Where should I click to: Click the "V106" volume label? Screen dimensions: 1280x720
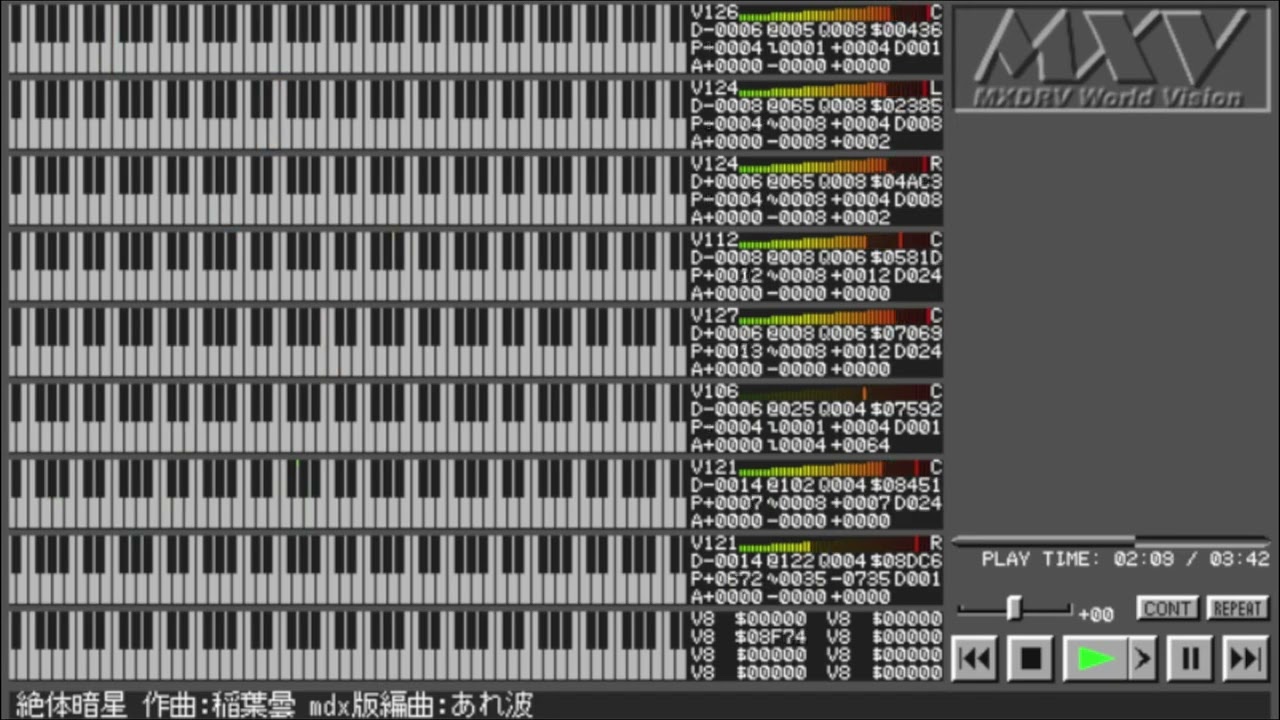(714, 392)
